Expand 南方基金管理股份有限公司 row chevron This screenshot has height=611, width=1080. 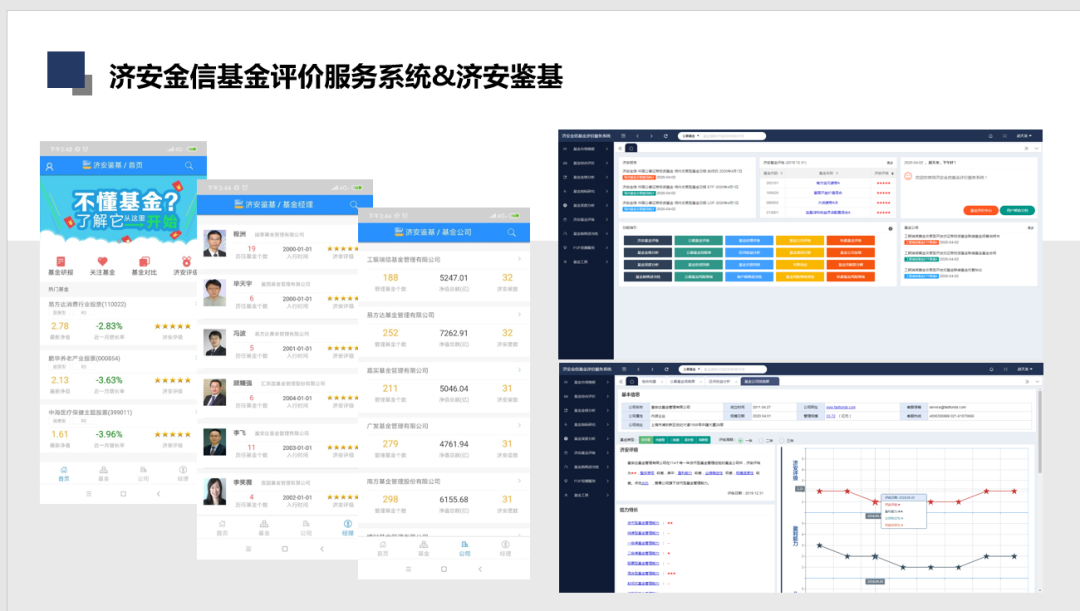[519, 481]
